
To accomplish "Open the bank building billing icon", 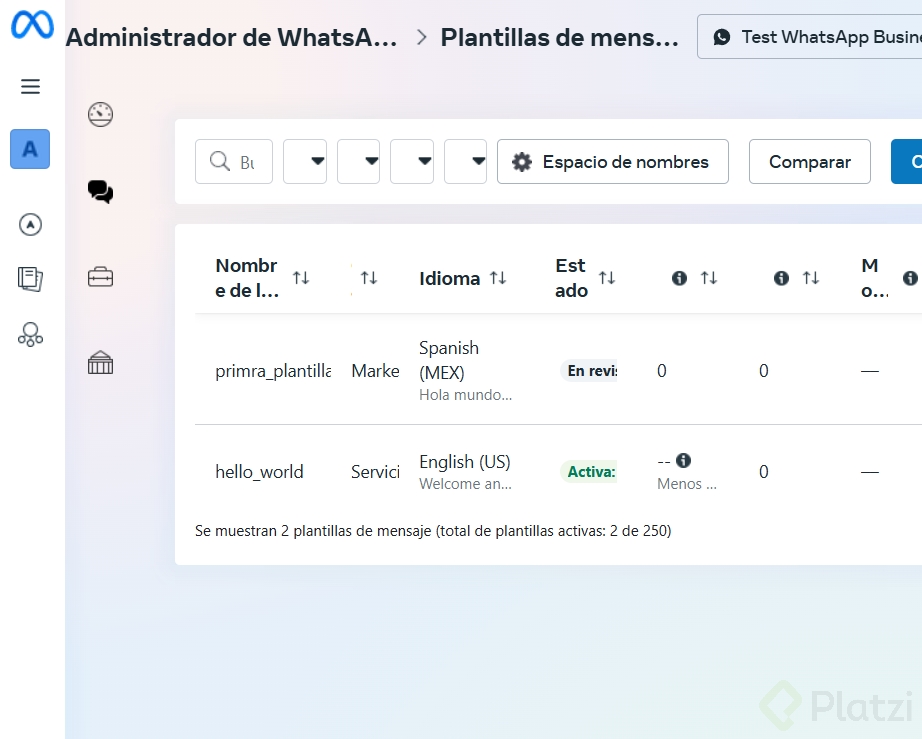I will (x=101, y=362).
